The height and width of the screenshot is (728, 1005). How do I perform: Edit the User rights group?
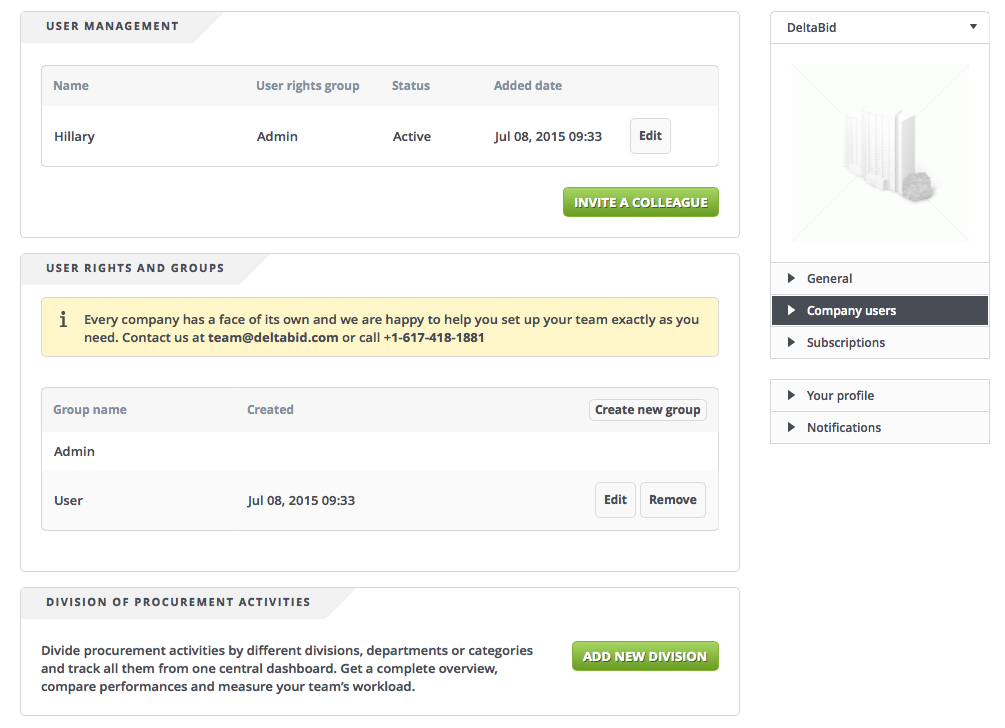click(615, 500)
